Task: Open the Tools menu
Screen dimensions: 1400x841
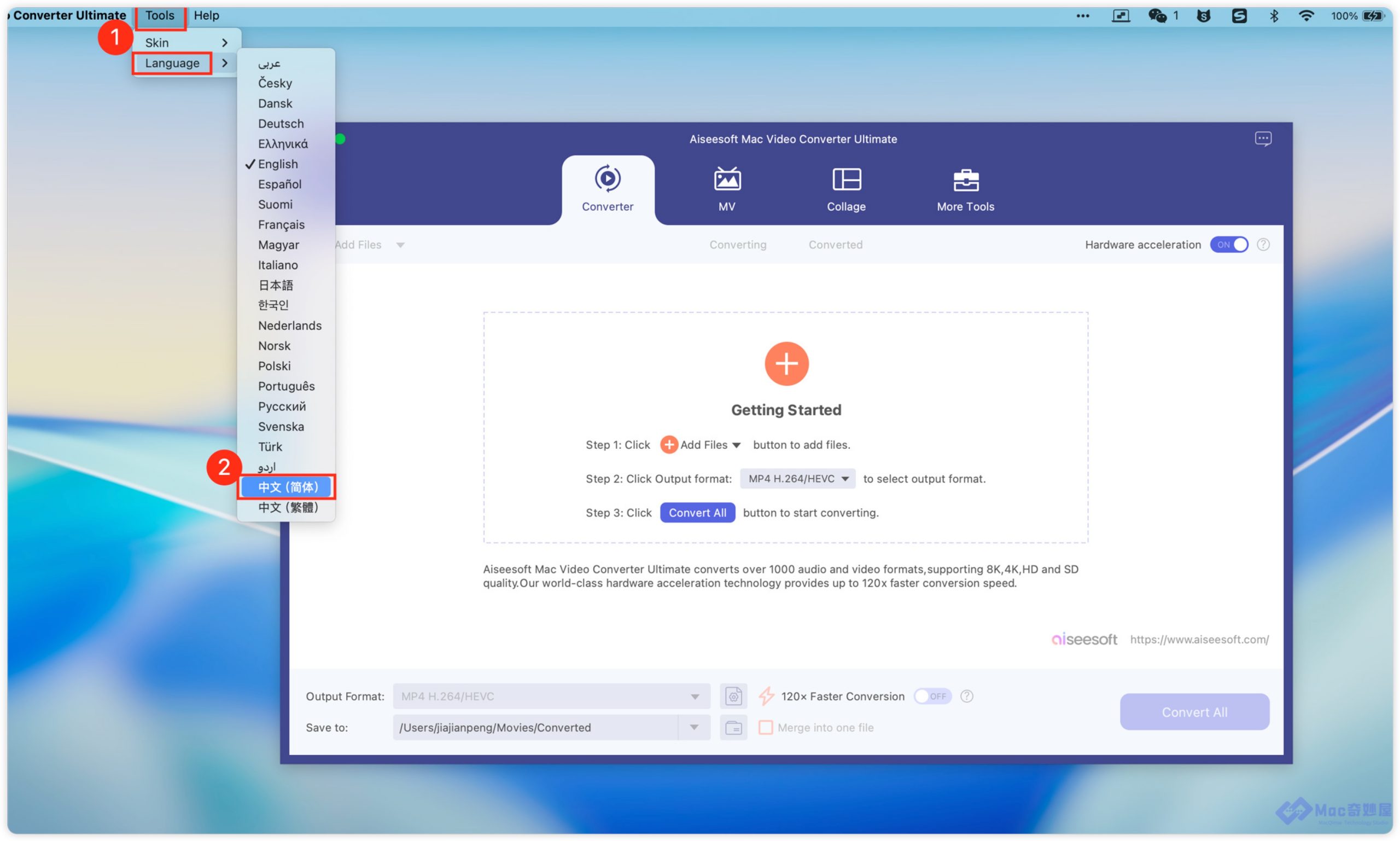Action: 160,15
